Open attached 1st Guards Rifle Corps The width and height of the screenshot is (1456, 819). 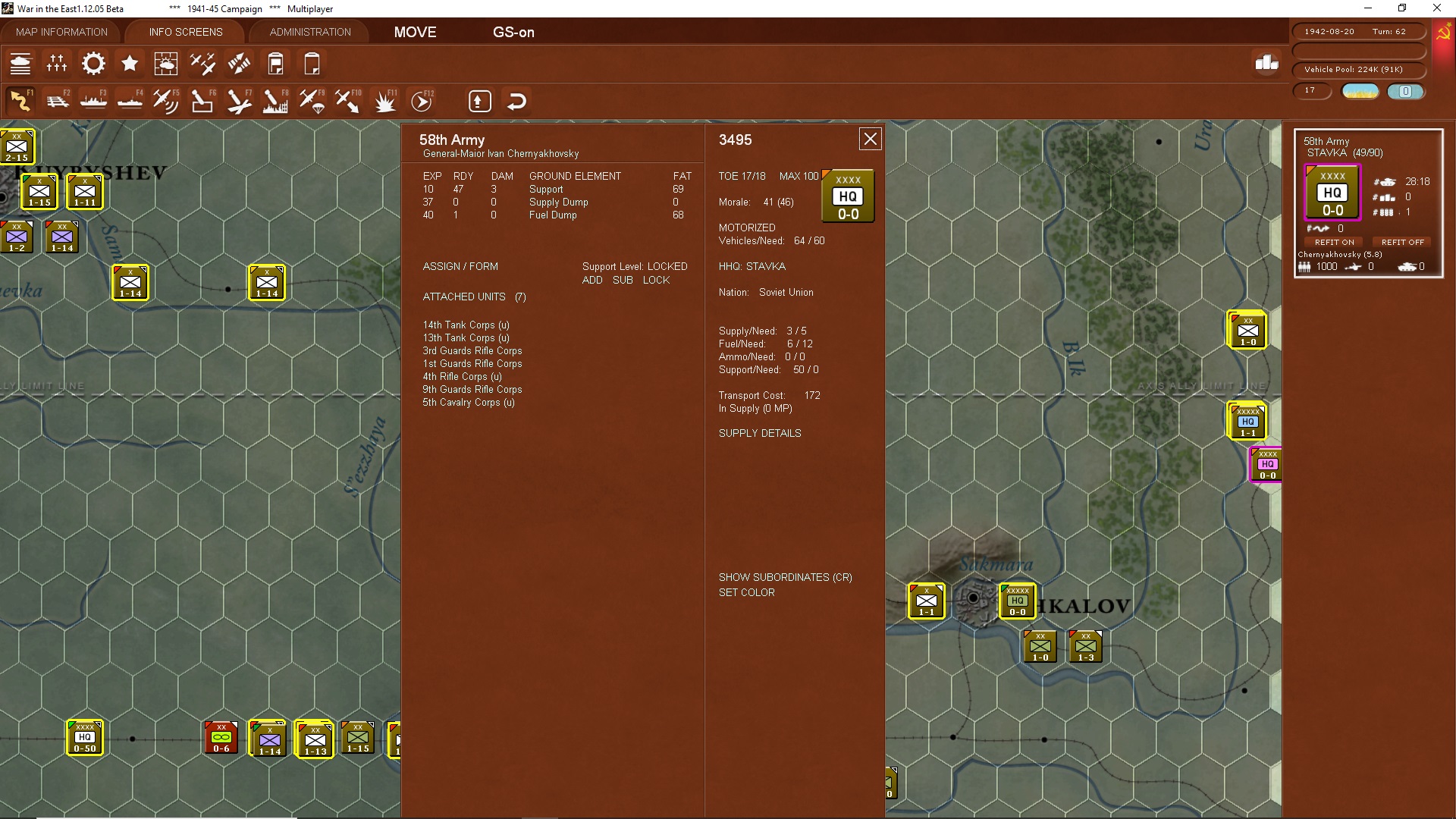472,363
